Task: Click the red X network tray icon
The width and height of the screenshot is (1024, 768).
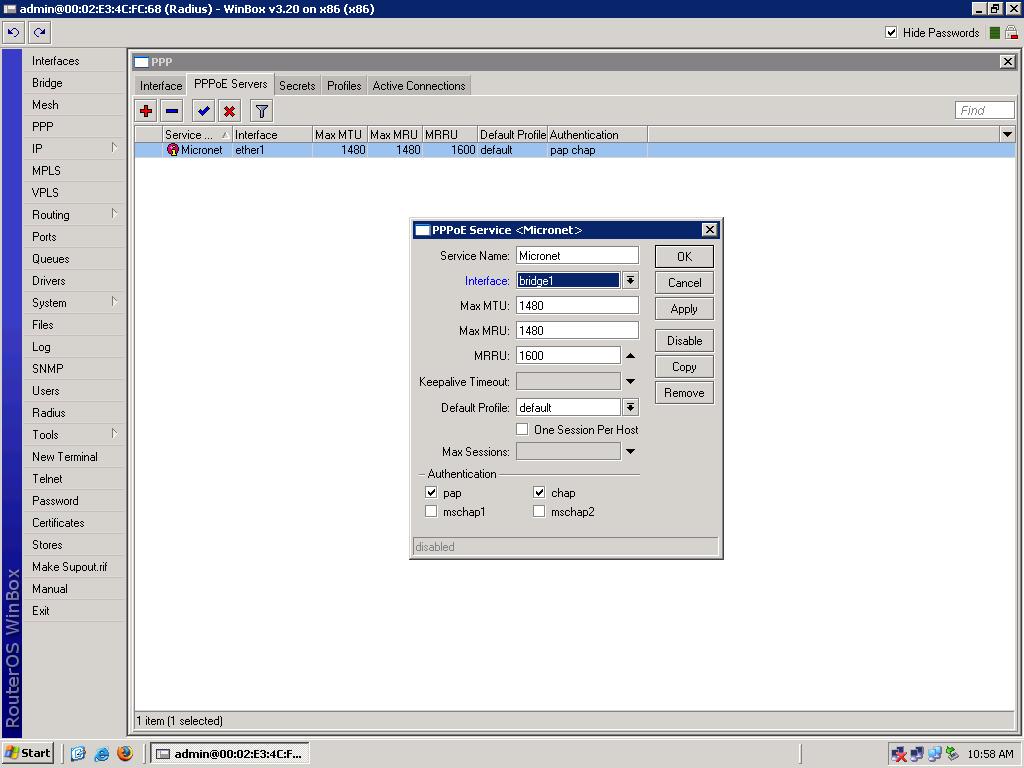Action: point(899,754)
